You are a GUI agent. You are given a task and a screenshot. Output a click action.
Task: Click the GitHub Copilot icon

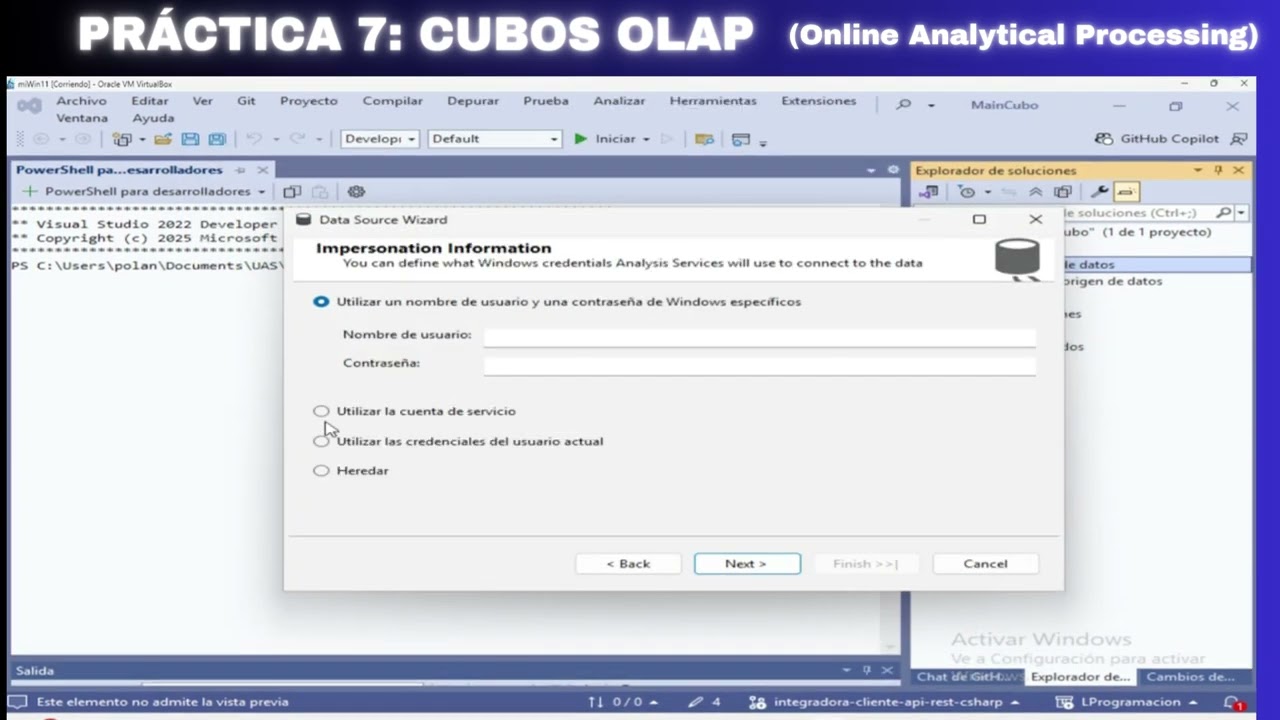1104,139
